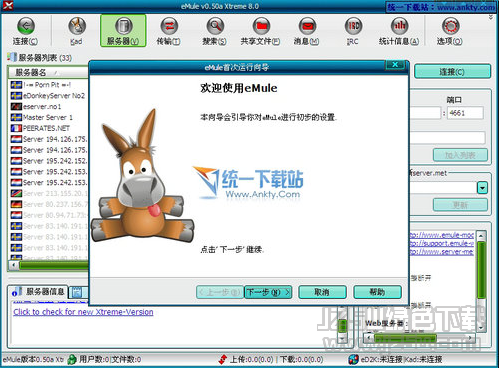Click the server list icon beside 服务器列表 (33)

click(x=12, y=57)
